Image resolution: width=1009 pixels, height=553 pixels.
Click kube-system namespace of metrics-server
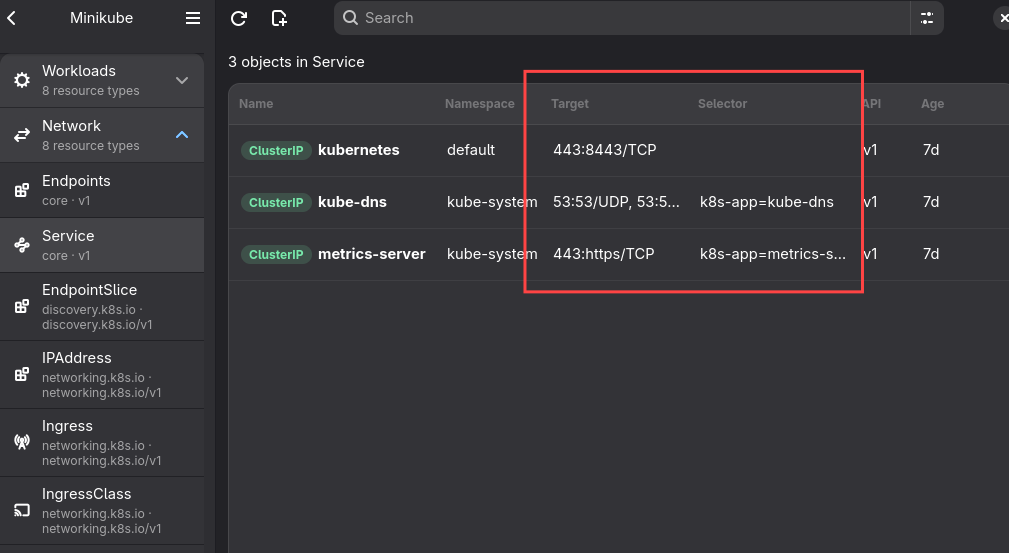[x=492, y=254]
